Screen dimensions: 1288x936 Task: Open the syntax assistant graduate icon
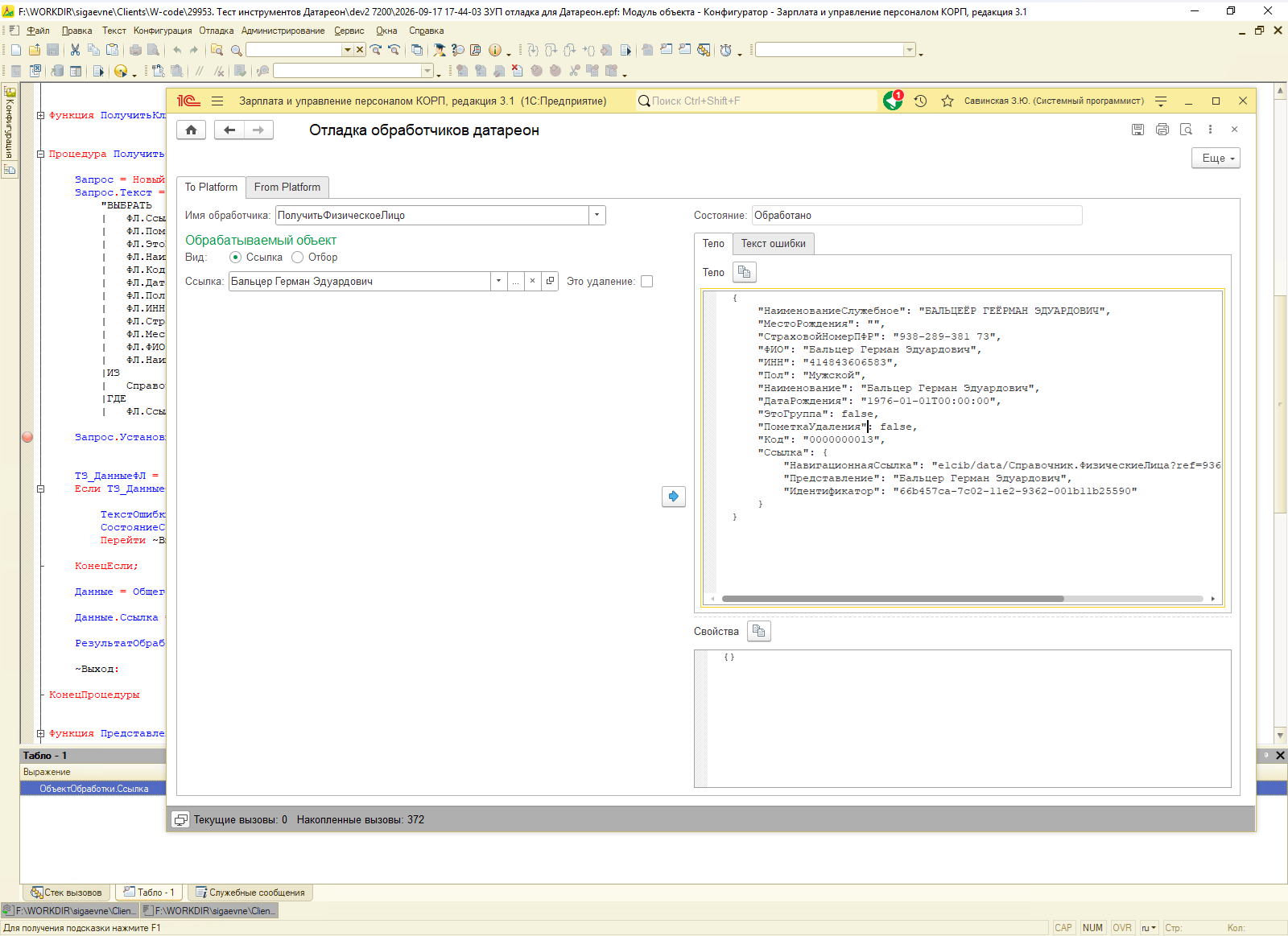(439, 50)
